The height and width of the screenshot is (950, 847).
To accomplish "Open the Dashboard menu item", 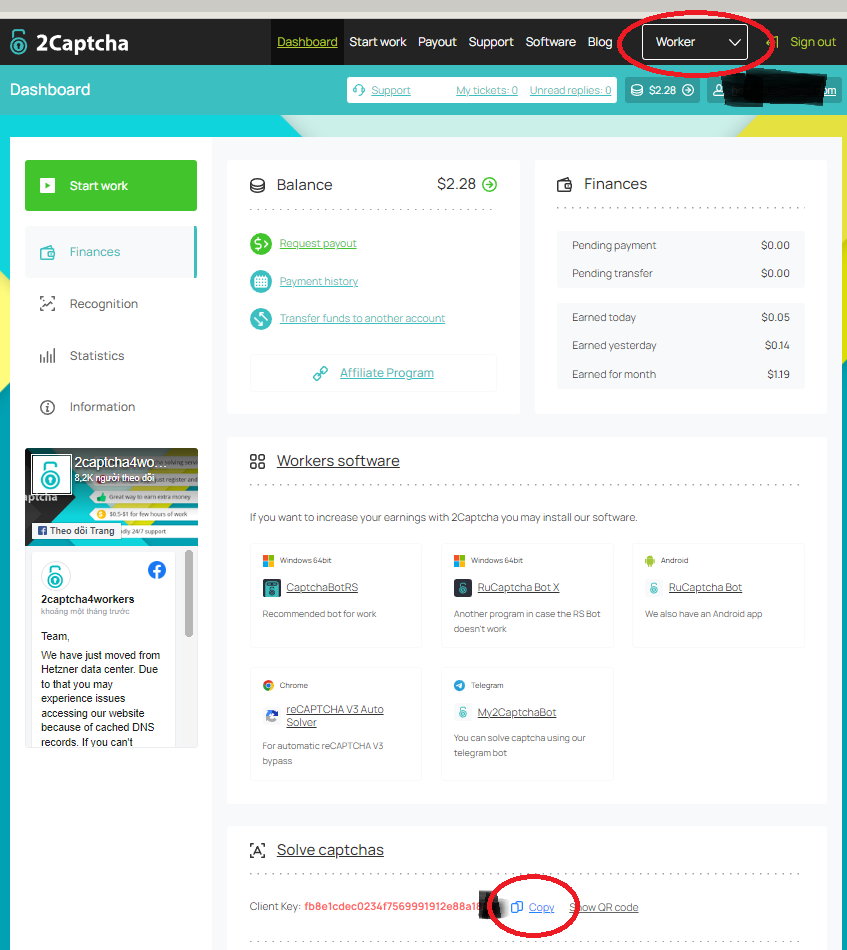I will click(307, 42).
